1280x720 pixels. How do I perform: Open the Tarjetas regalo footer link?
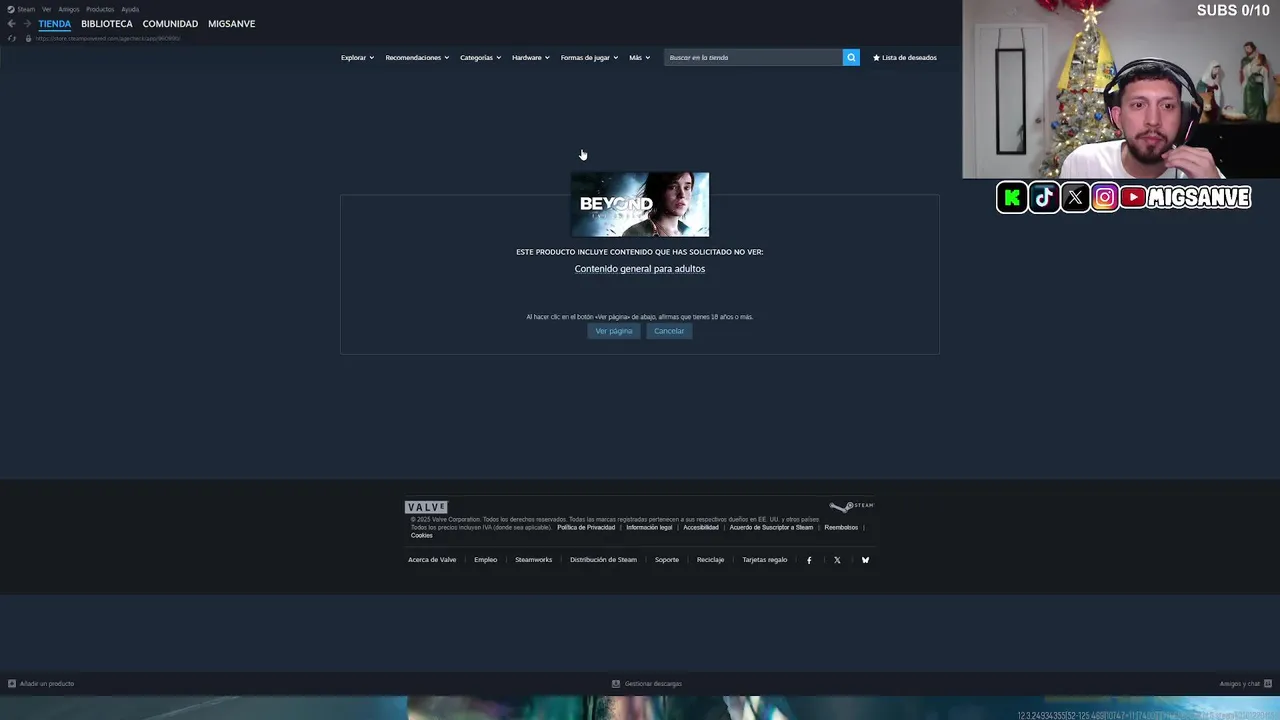click(765, 560)
